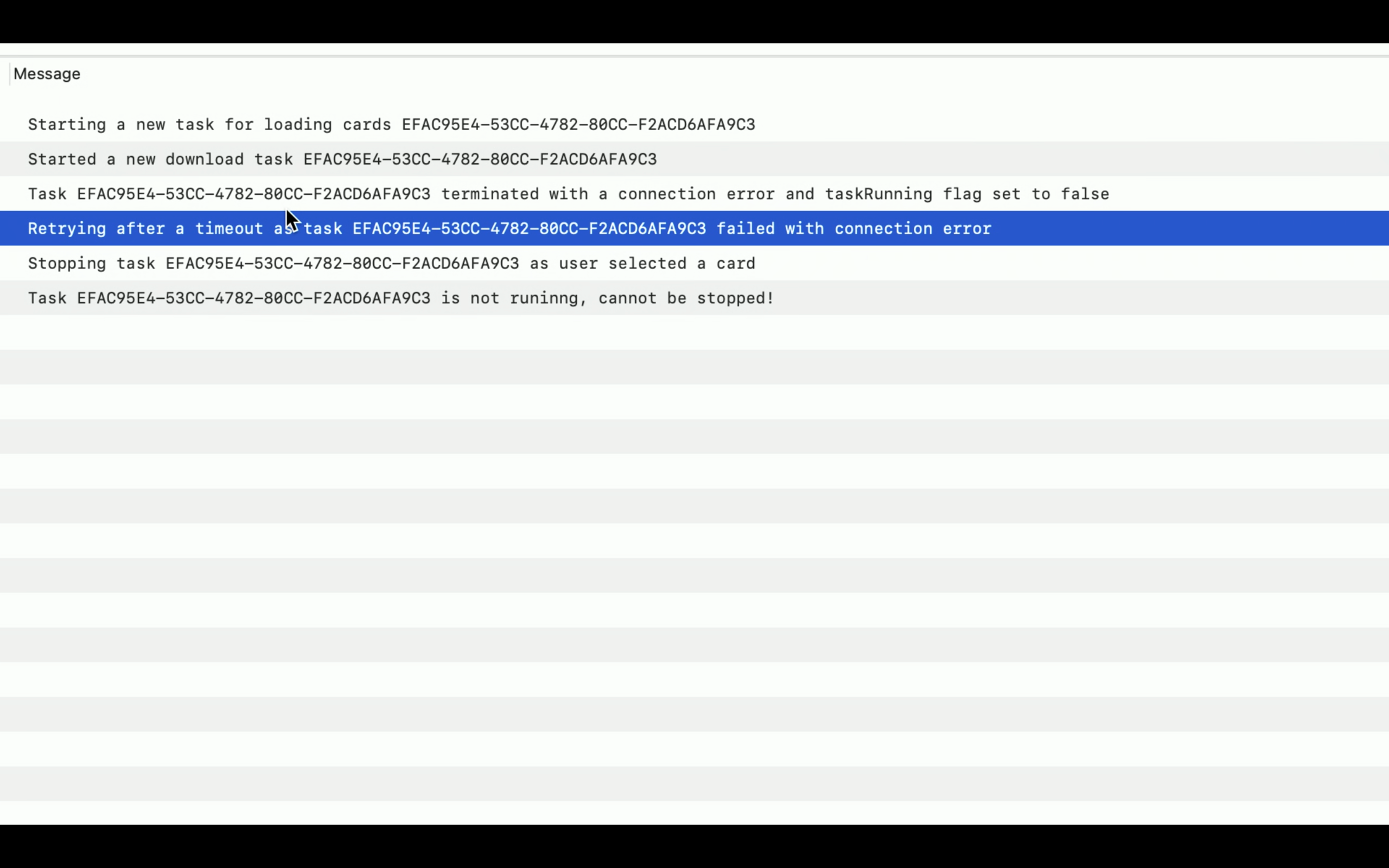Select the "Stopping task" log message row
1389x868 pixels.
pos(92,264)
